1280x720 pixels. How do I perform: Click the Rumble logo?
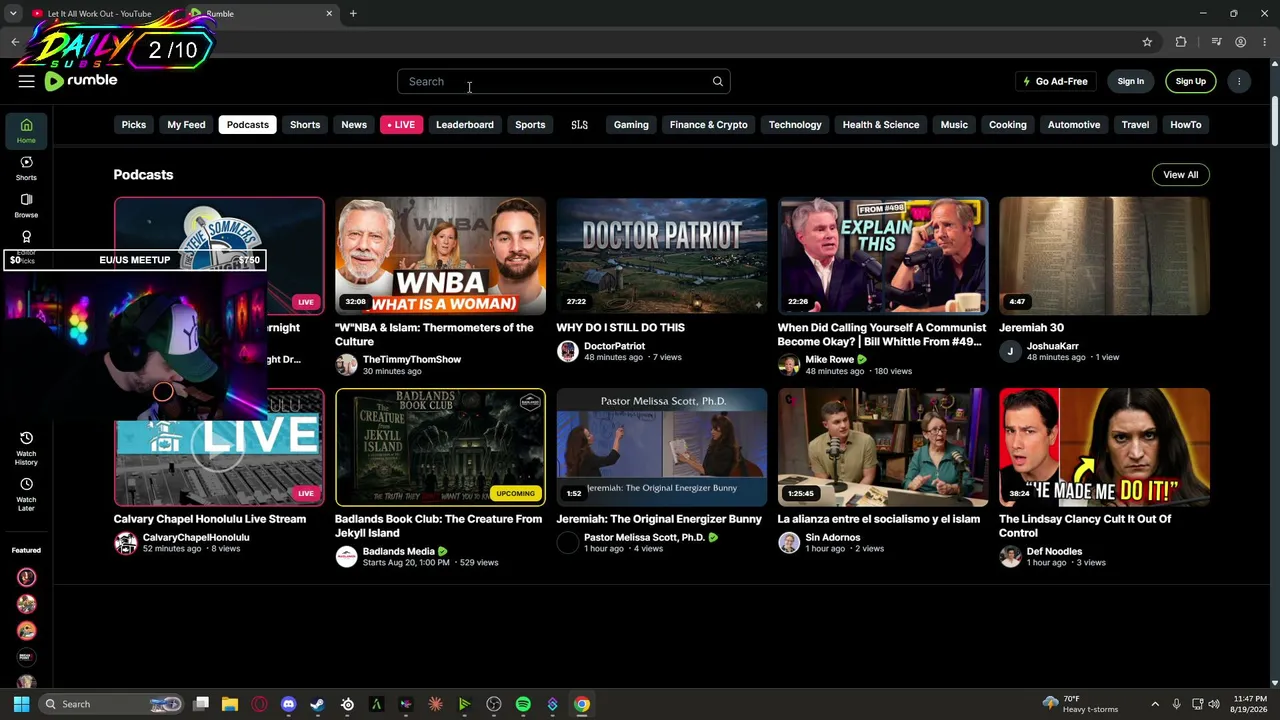(x=81, y=81)
